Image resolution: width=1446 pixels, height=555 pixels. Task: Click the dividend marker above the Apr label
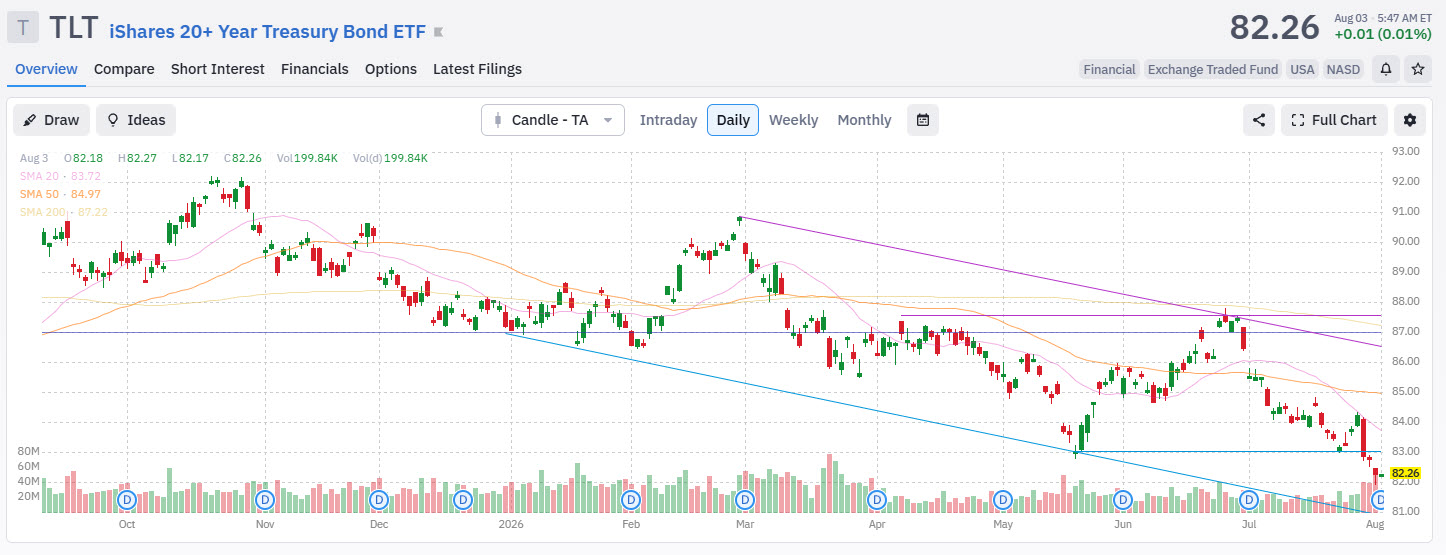(x=877, y=498)
